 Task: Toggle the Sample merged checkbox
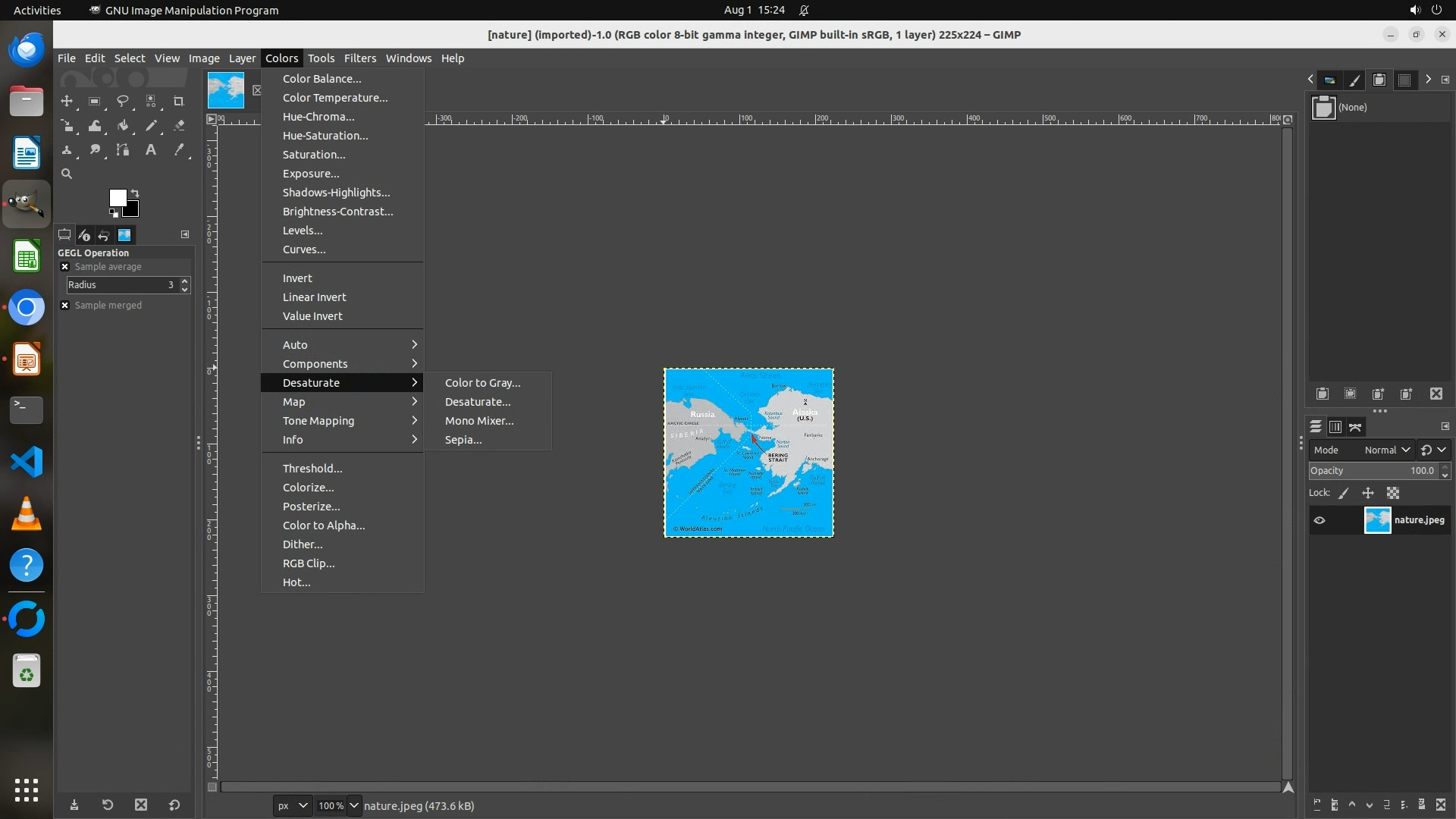[x=65, y=306]
